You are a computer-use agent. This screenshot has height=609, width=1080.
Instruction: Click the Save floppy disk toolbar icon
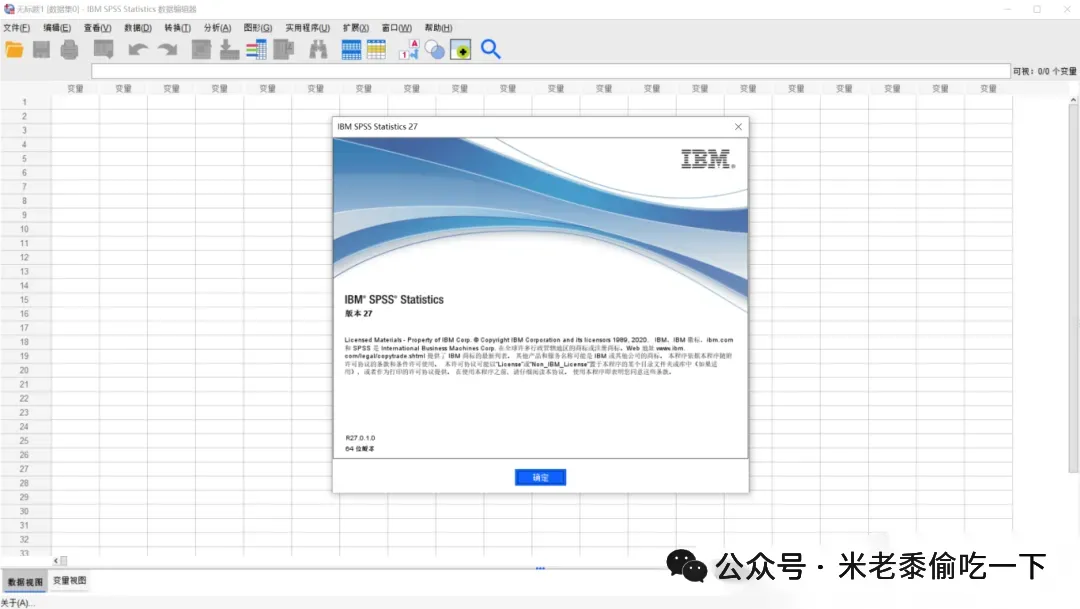tap(41, 50)
